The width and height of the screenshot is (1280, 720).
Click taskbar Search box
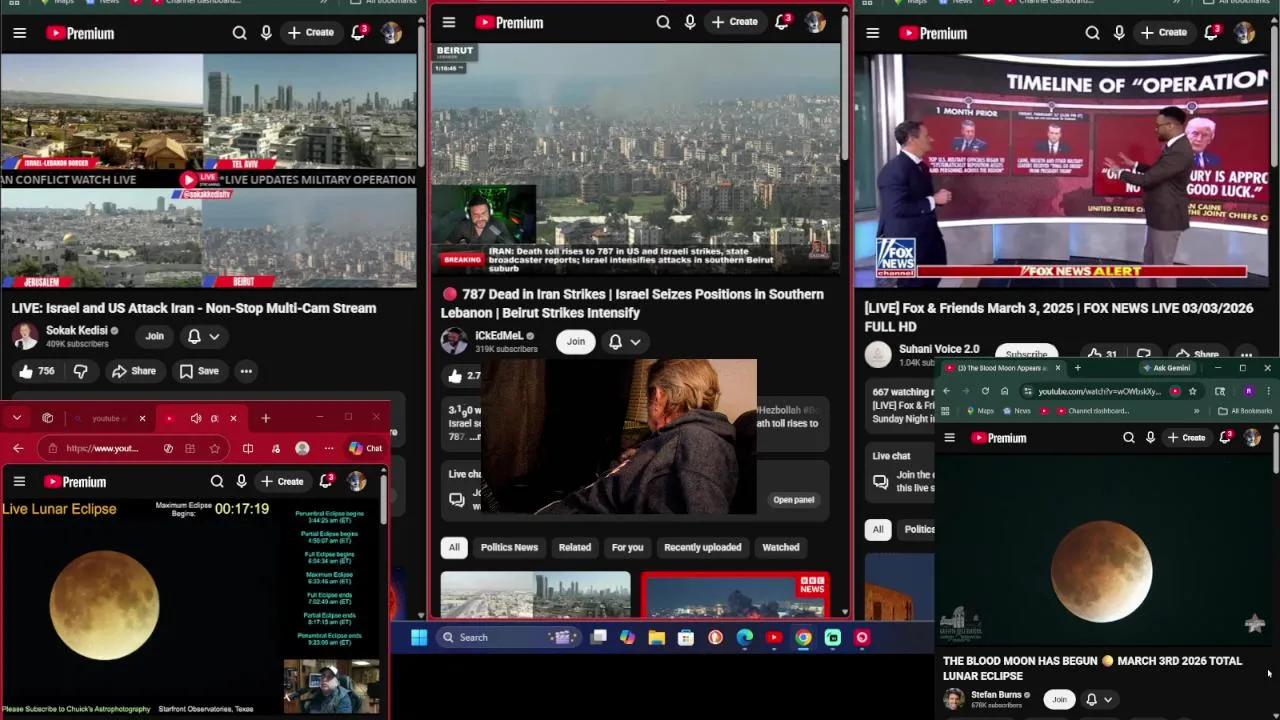[508, 637]
